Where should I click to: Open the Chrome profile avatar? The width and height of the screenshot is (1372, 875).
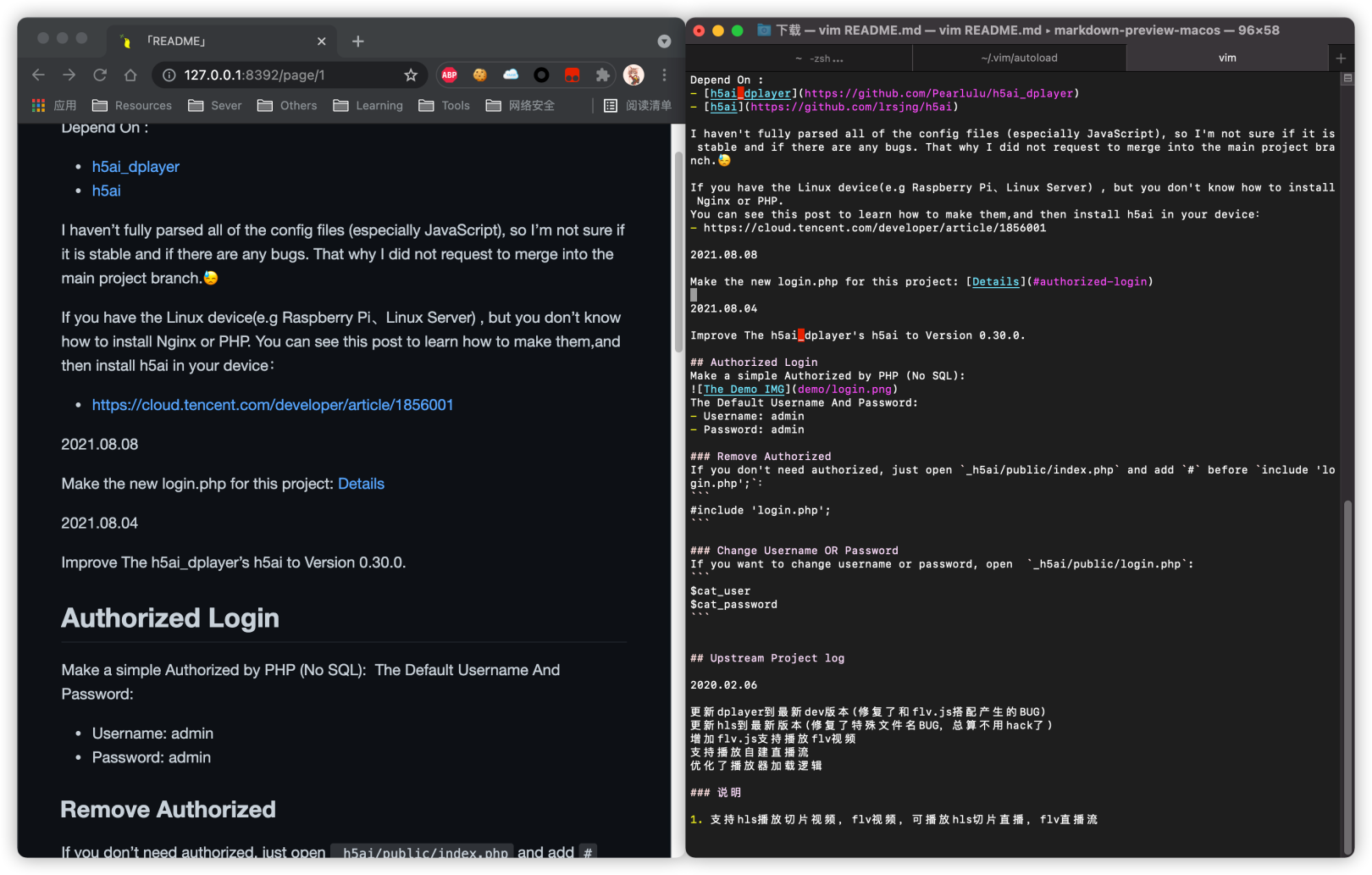pos(633,75)
